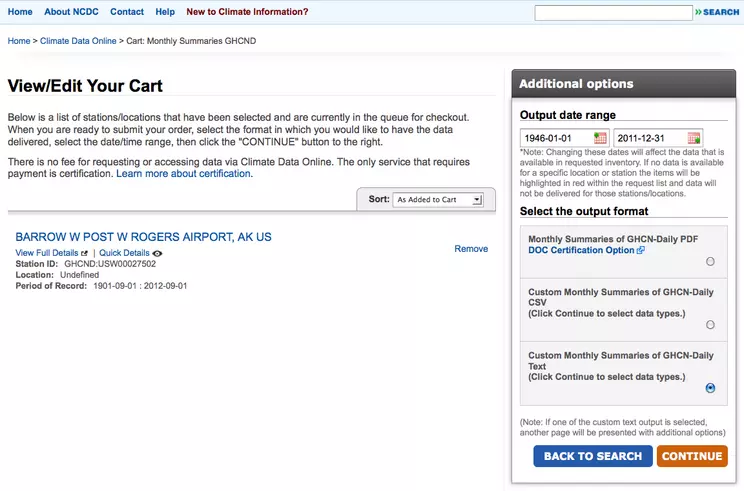Remove the Barrow airport station from cart
This screenshot has width=744, height=491.
(471, 249)
